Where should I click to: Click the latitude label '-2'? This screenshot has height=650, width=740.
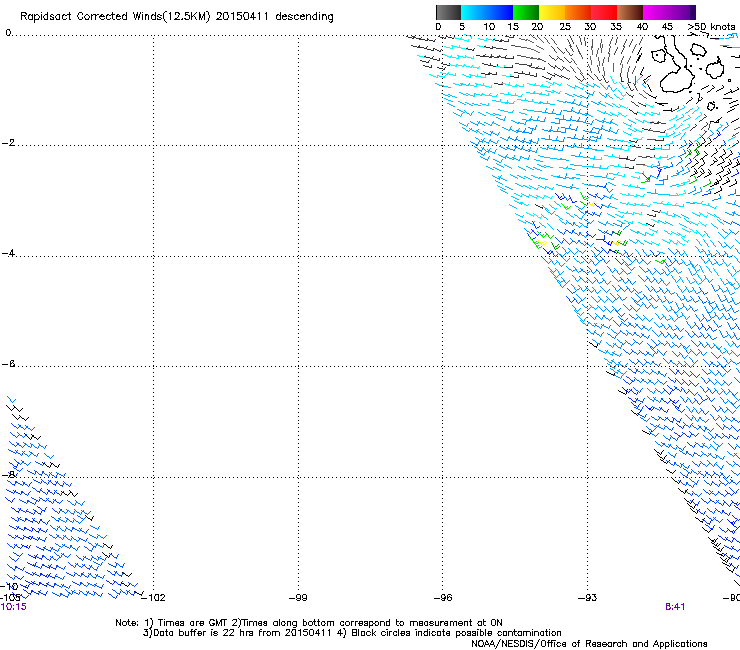pyautogui.click(x=8, y=143)
